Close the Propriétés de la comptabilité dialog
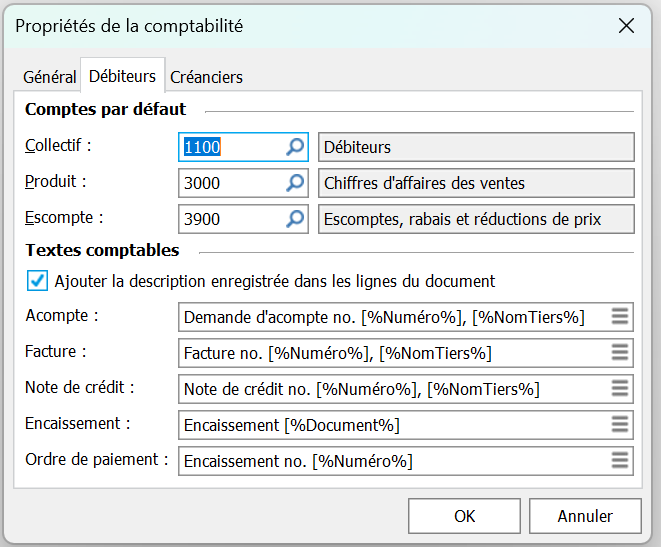This screenshot has width=661, height=547. [626, 26]
